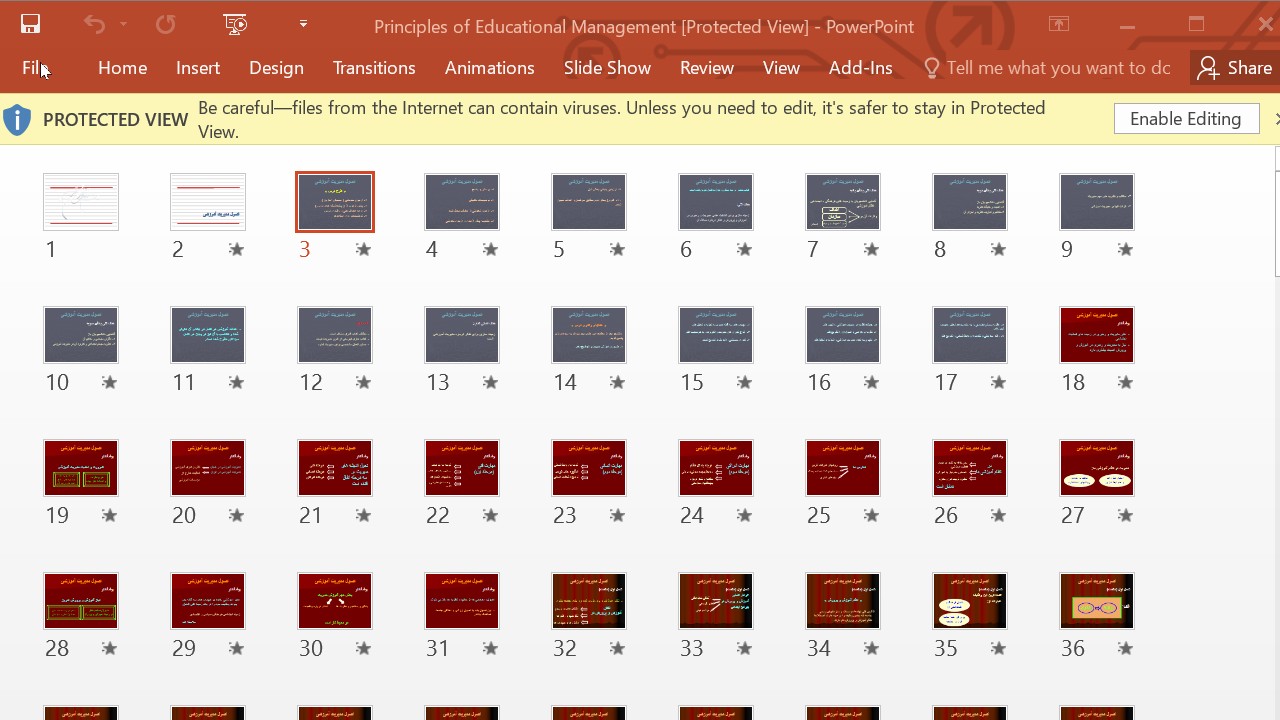Select slide 9 thumbnail

click(x=1097, y=202)
